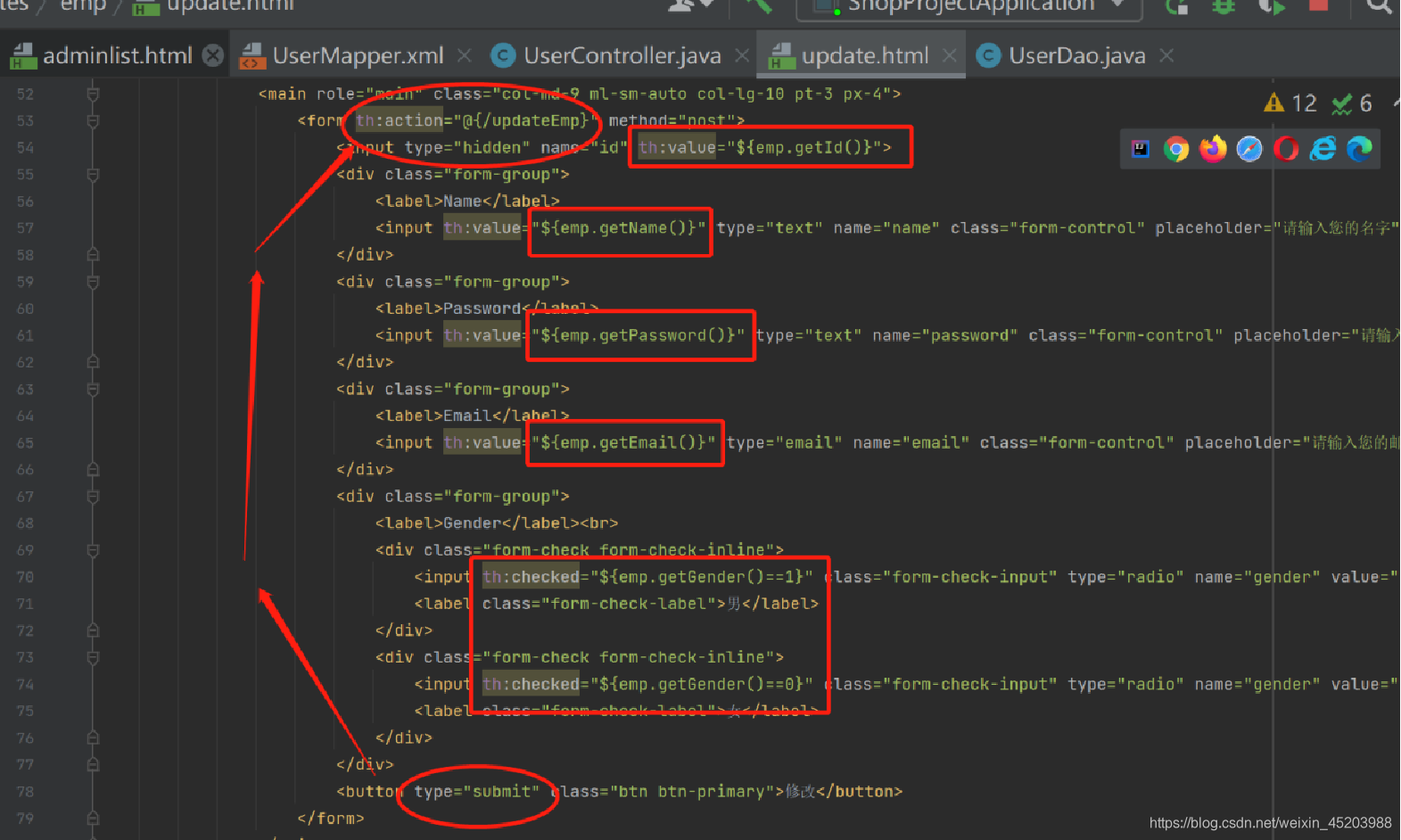The width and height of the screenshot is (1401, 840).
Task: Close the UserMapper.xml tab
Action: [464, 55]
